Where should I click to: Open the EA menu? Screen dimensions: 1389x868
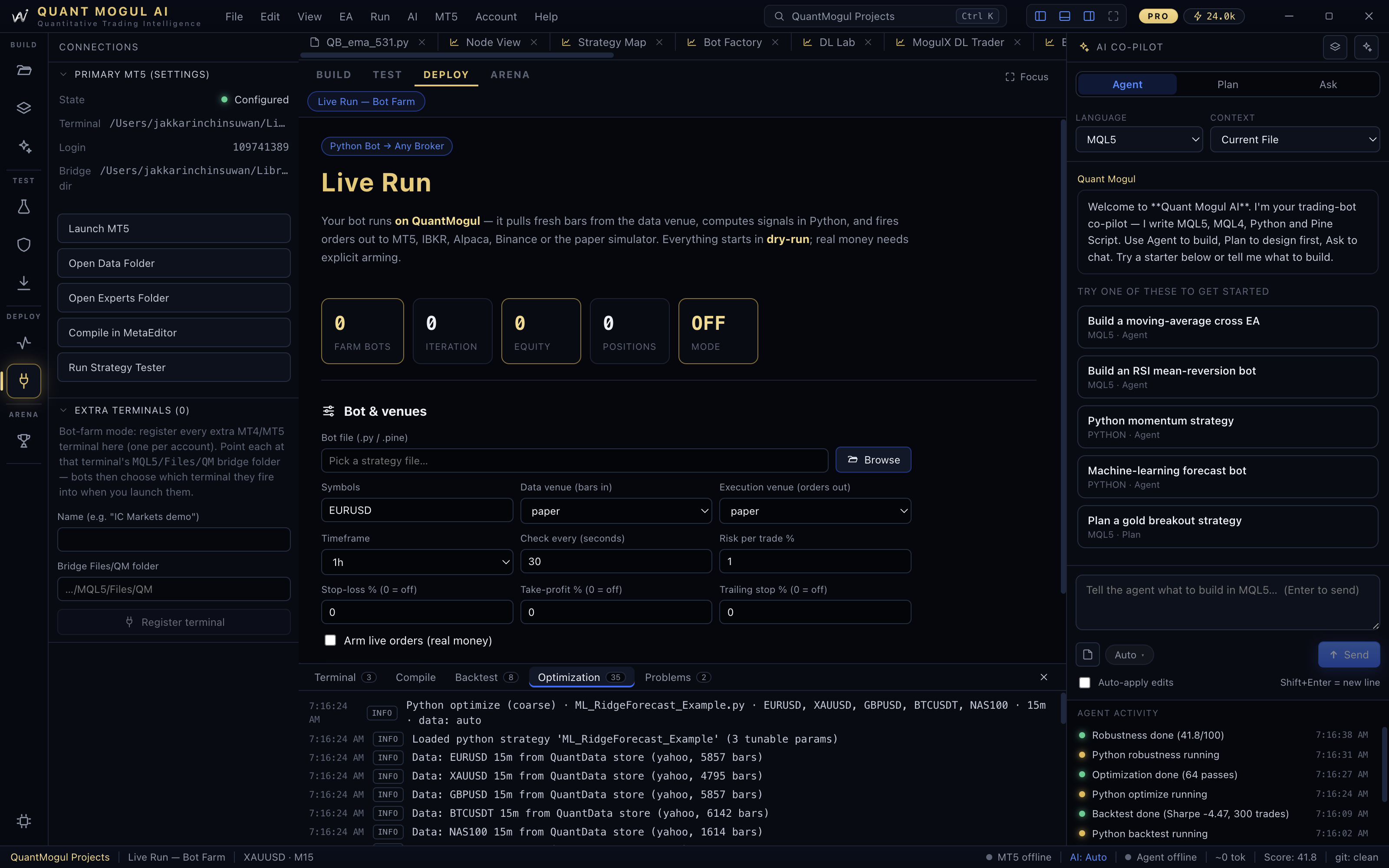(346, 16)
